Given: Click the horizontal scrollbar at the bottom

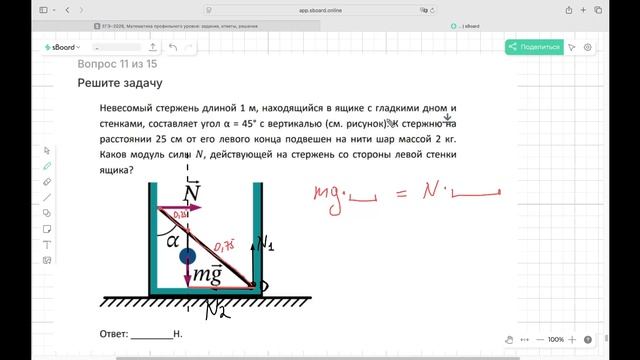Looking at the screenshot, I should point(318,358).
